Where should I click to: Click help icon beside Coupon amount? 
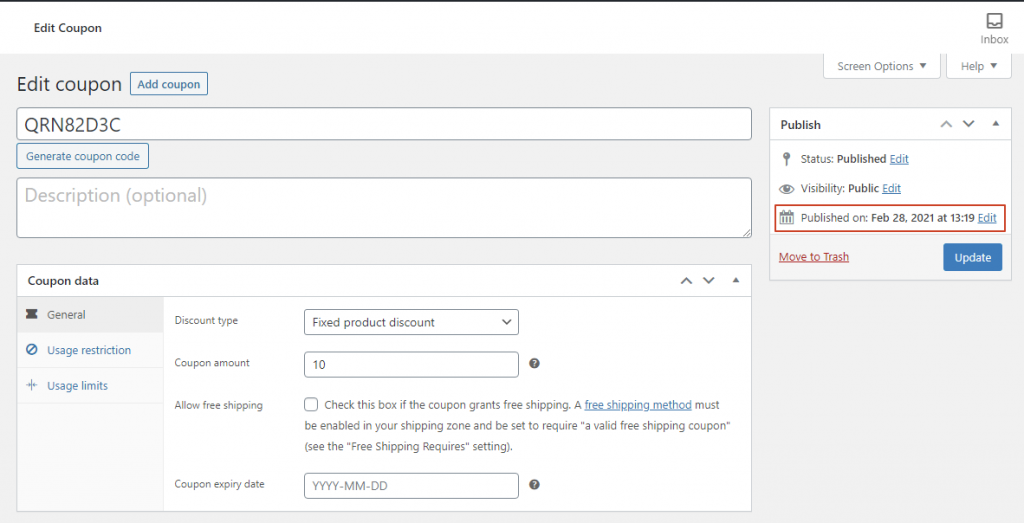(534, 364)
